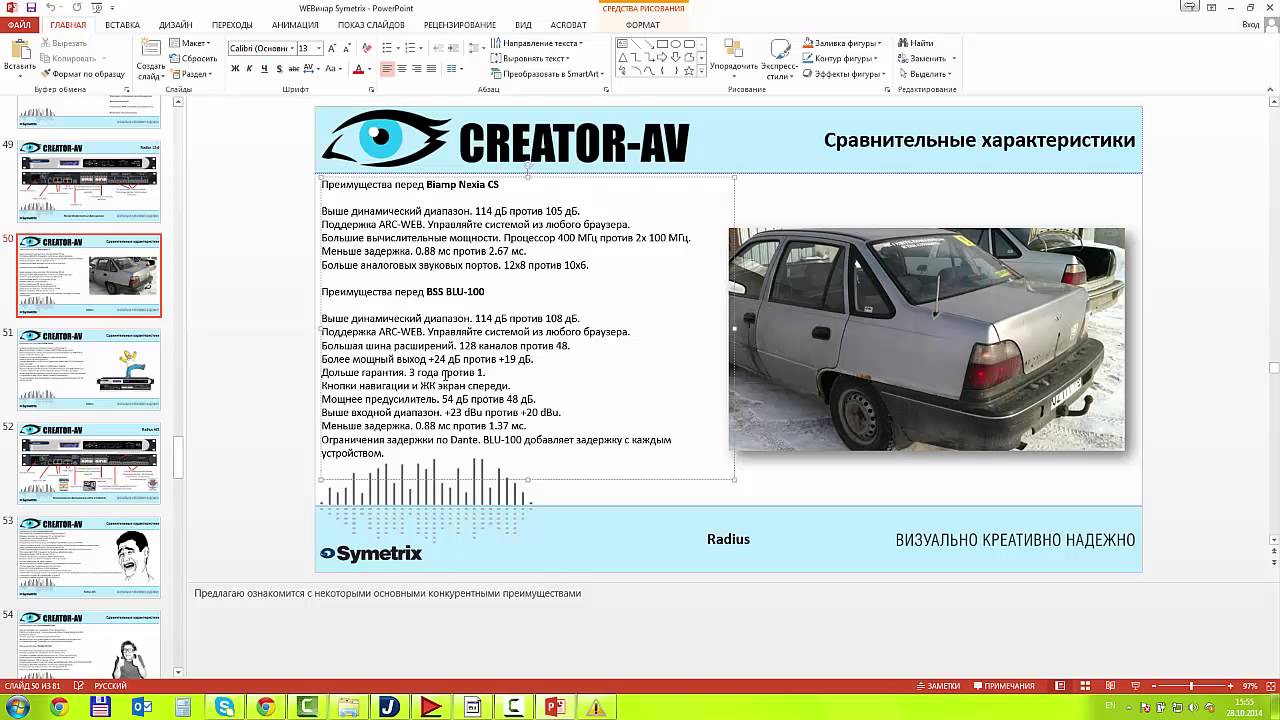Select center text alignment

pos(402,69)
